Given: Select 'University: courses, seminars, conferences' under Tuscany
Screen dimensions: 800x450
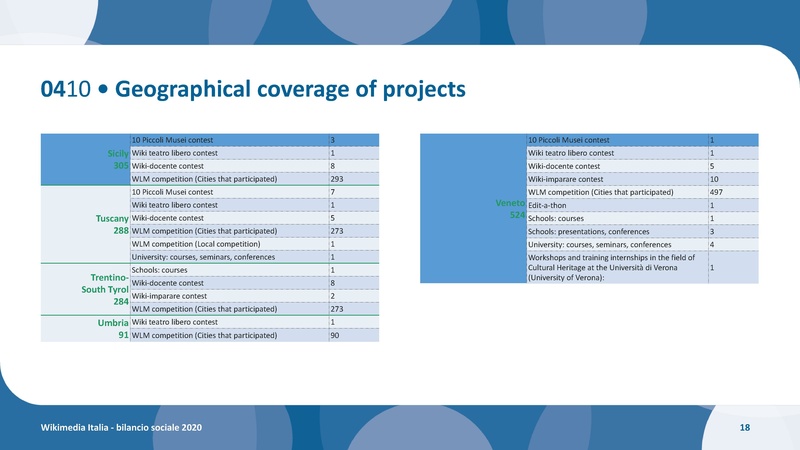Looking at the screenshot, I should 228,257.
